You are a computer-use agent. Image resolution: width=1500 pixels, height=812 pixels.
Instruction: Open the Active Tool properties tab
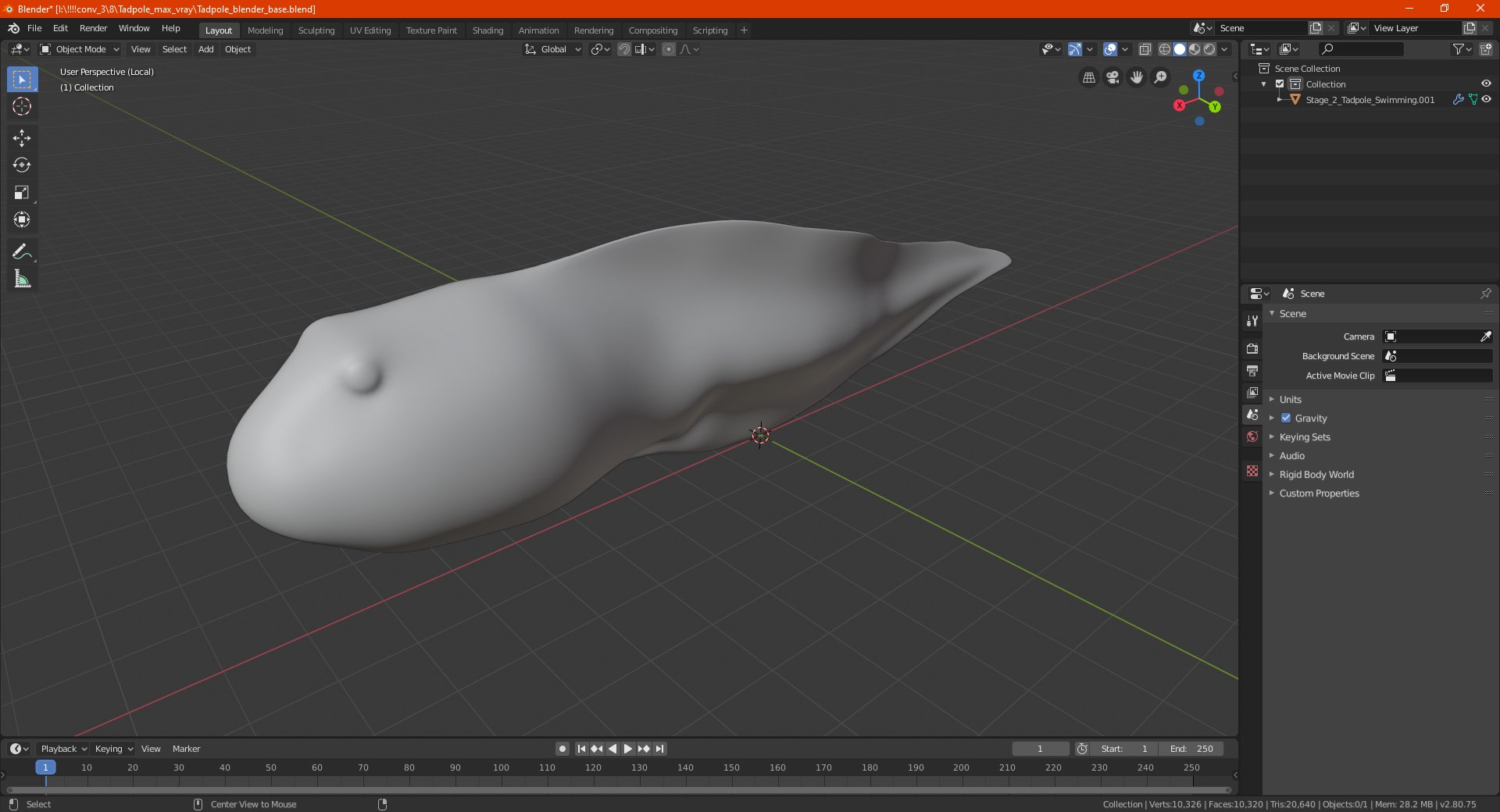coord(1252,321)
